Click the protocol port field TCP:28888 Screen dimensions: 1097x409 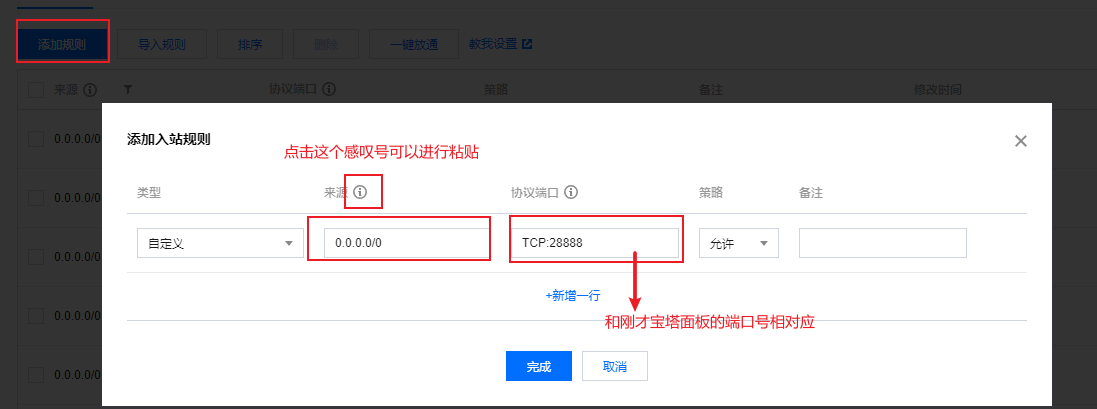[595, 243]
